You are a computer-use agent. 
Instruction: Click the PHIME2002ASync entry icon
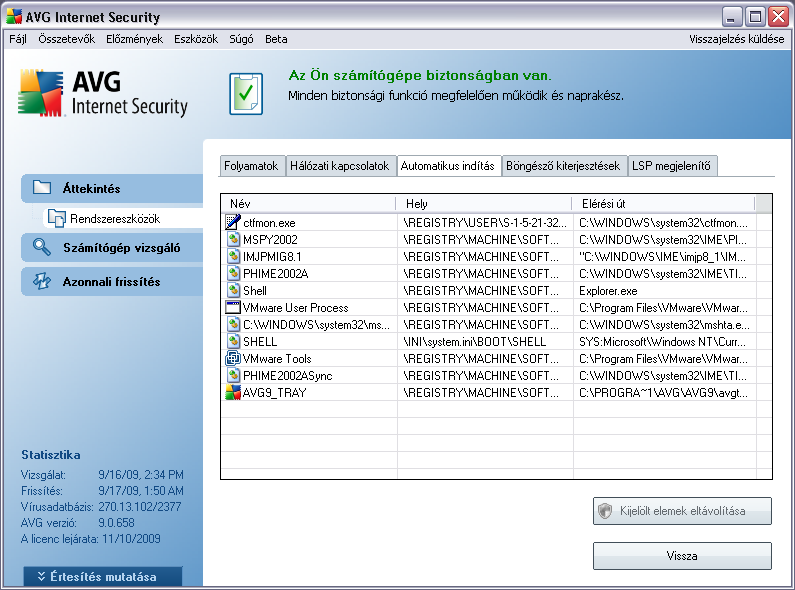coord(233,375)
